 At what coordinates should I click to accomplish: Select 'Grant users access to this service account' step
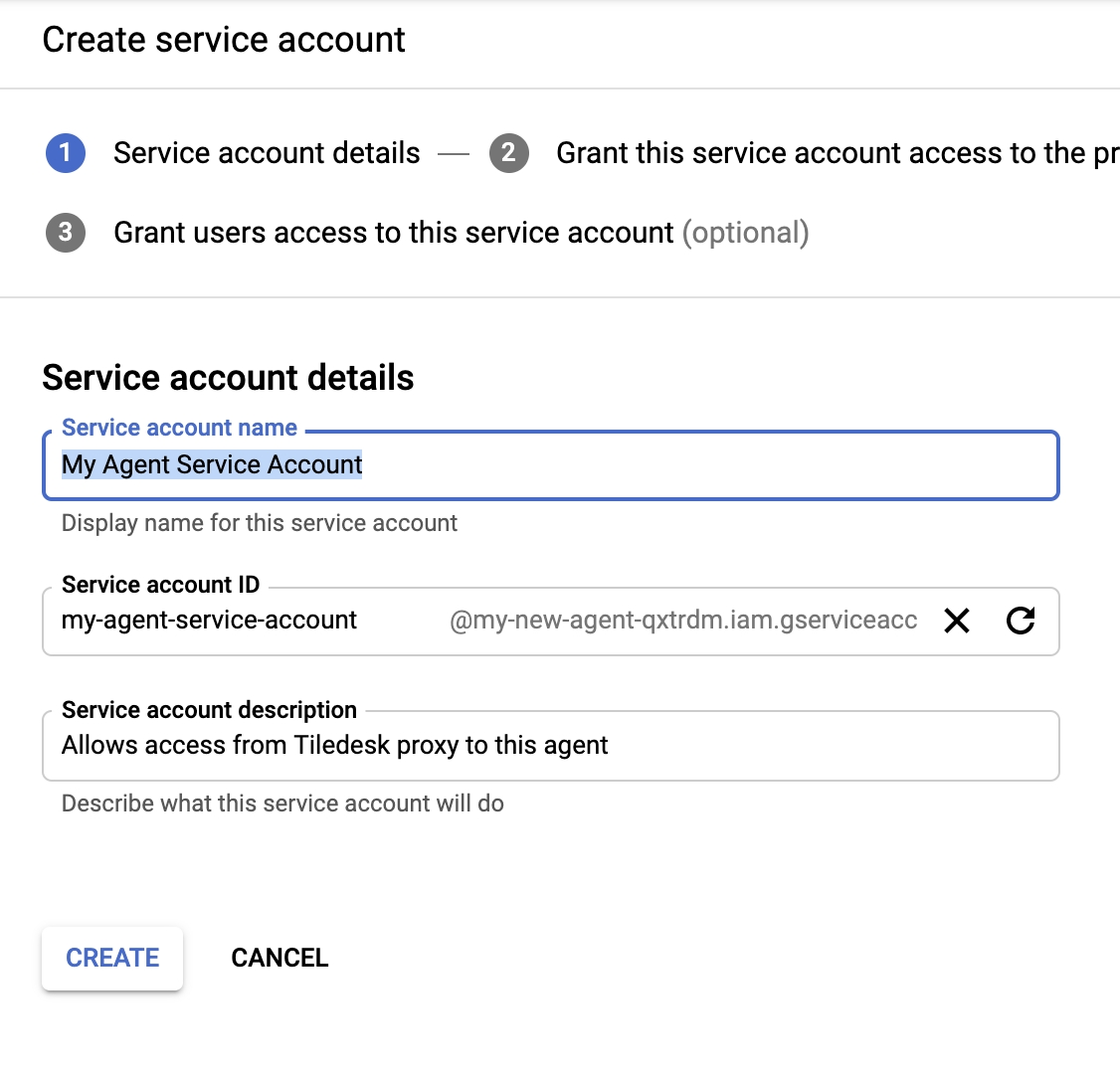(393, 233)
